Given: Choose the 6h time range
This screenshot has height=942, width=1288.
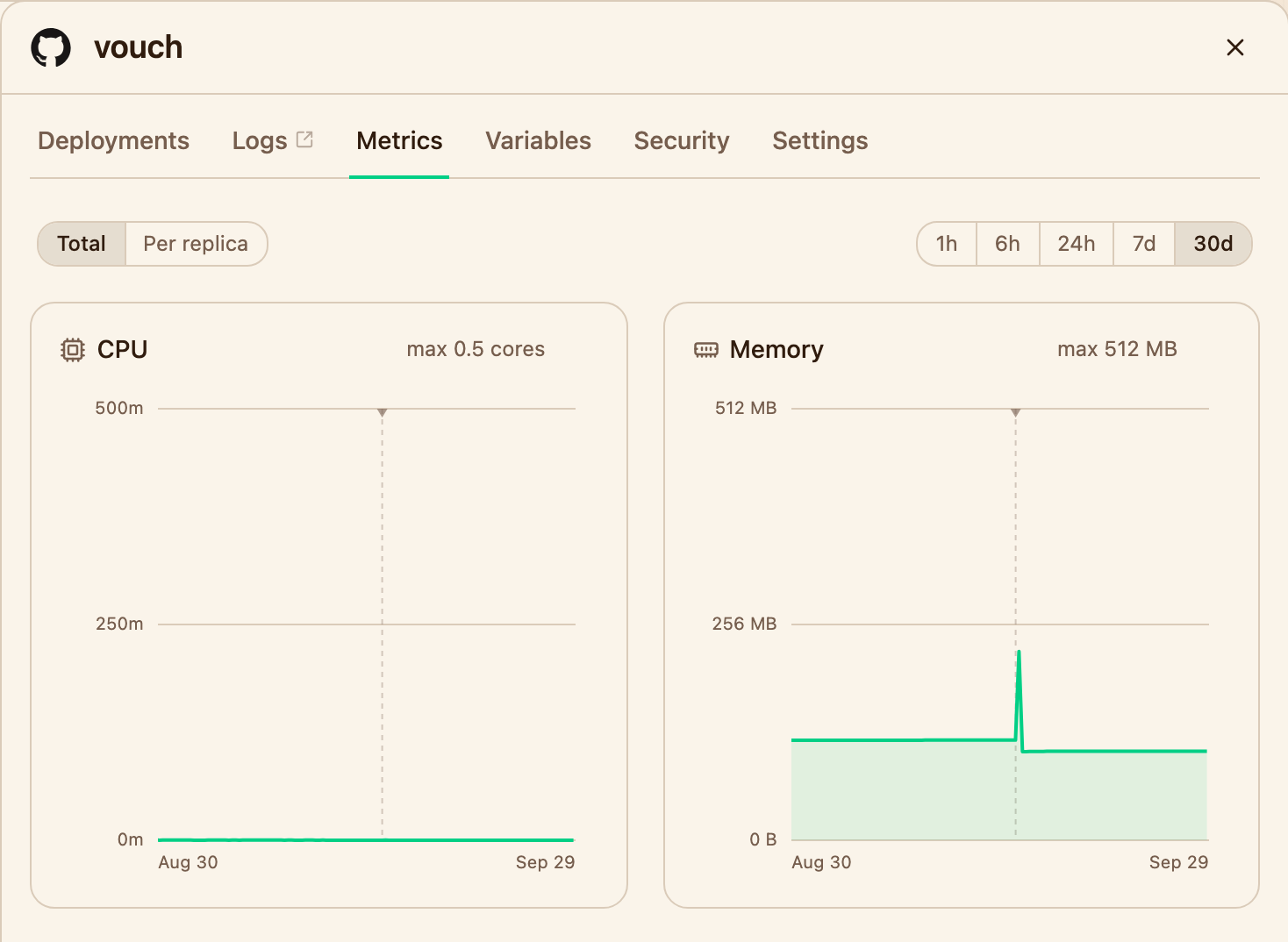Looking at the screenshot, I should coord(1007,244).
